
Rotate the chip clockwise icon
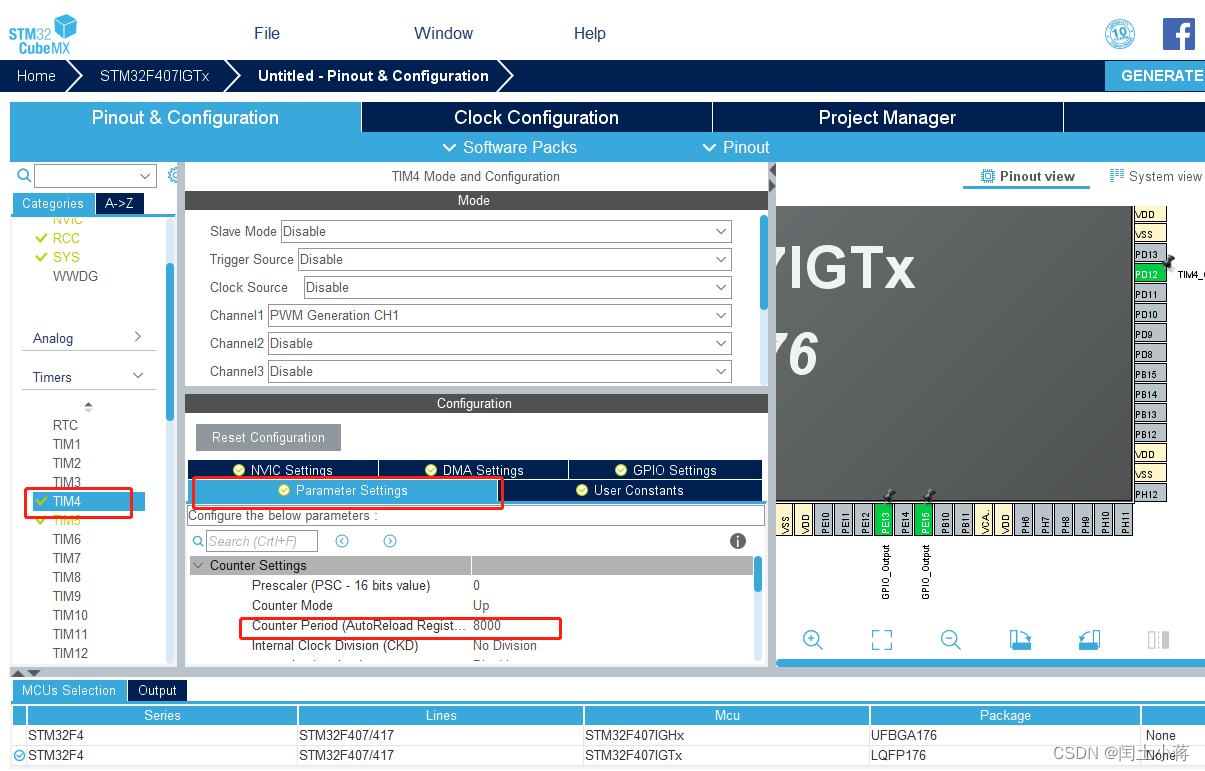(x=1020, y=640)
